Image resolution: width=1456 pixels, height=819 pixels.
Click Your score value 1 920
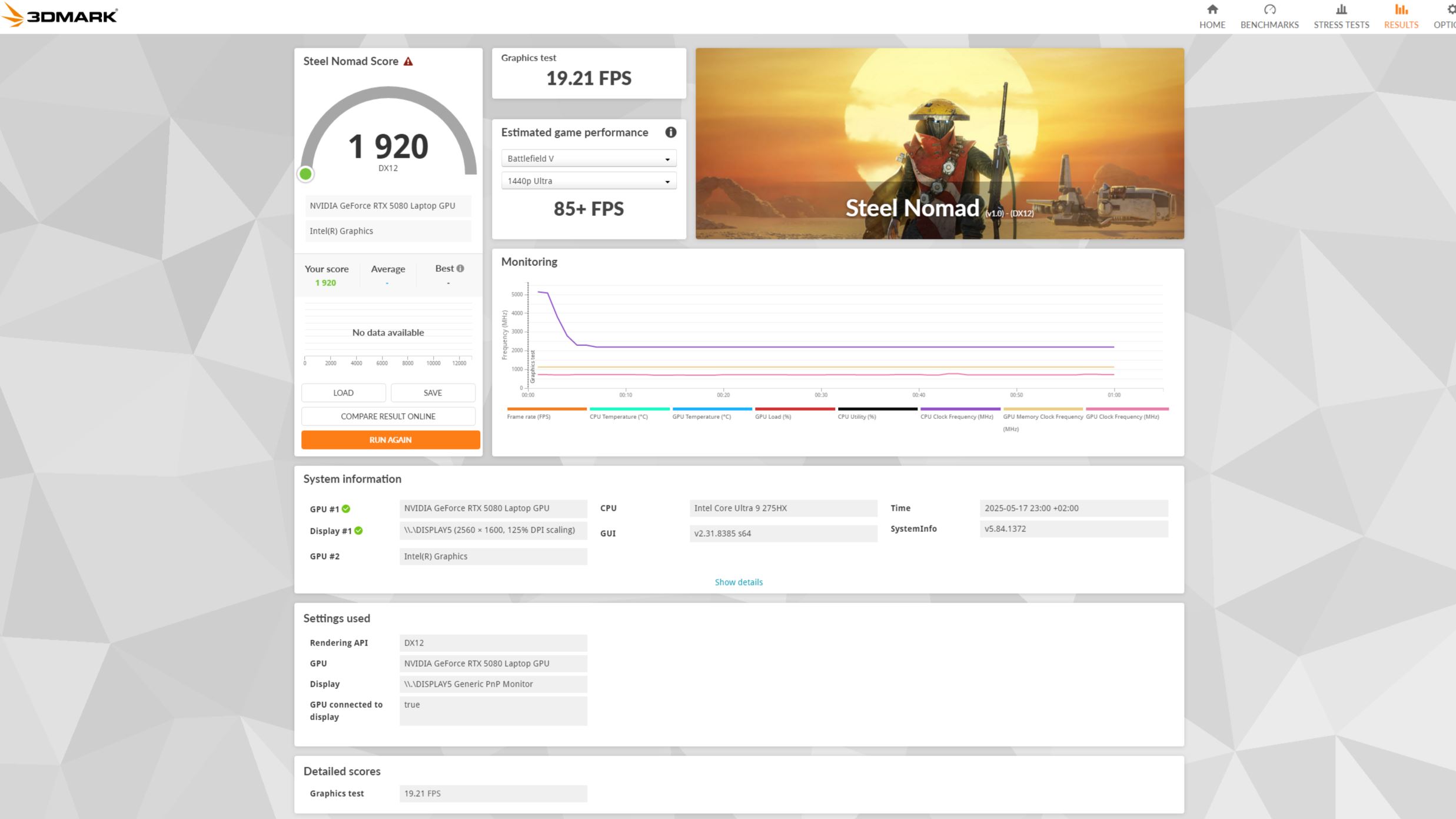(325, 283)
